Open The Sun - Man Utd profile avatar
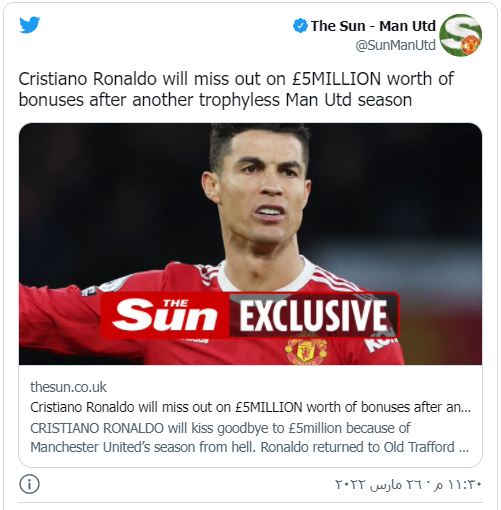The image size is (501, 510). (460, 35)
